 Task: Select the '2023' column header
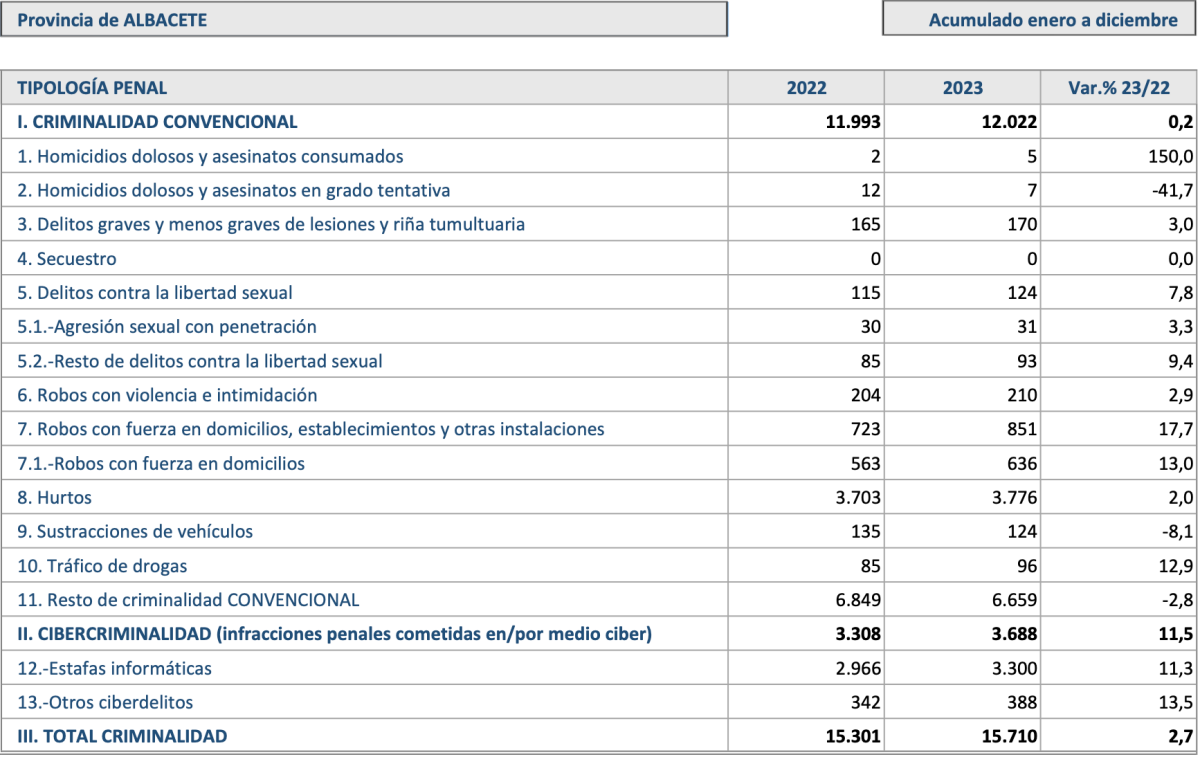coord(962,88)
